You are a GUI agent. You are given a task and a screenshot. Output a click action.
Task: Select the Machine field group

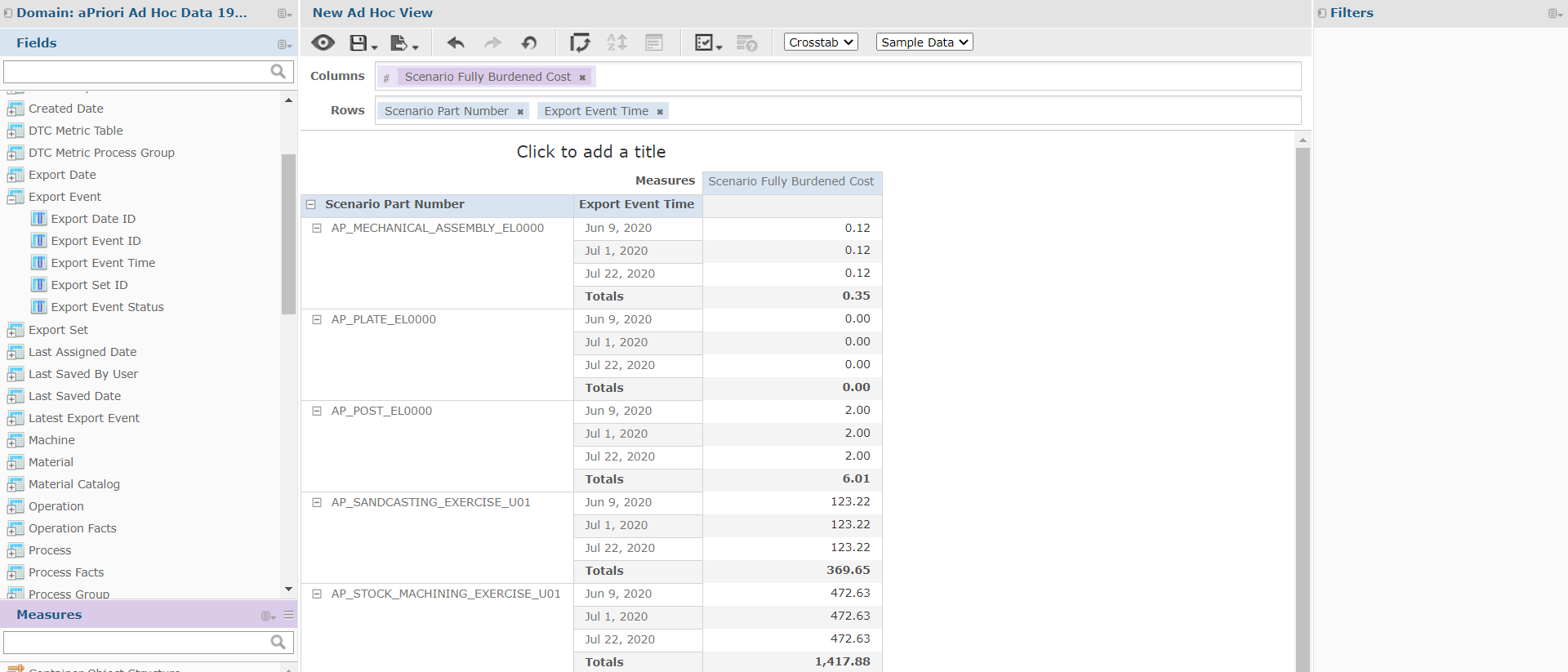tap(51, 440)
